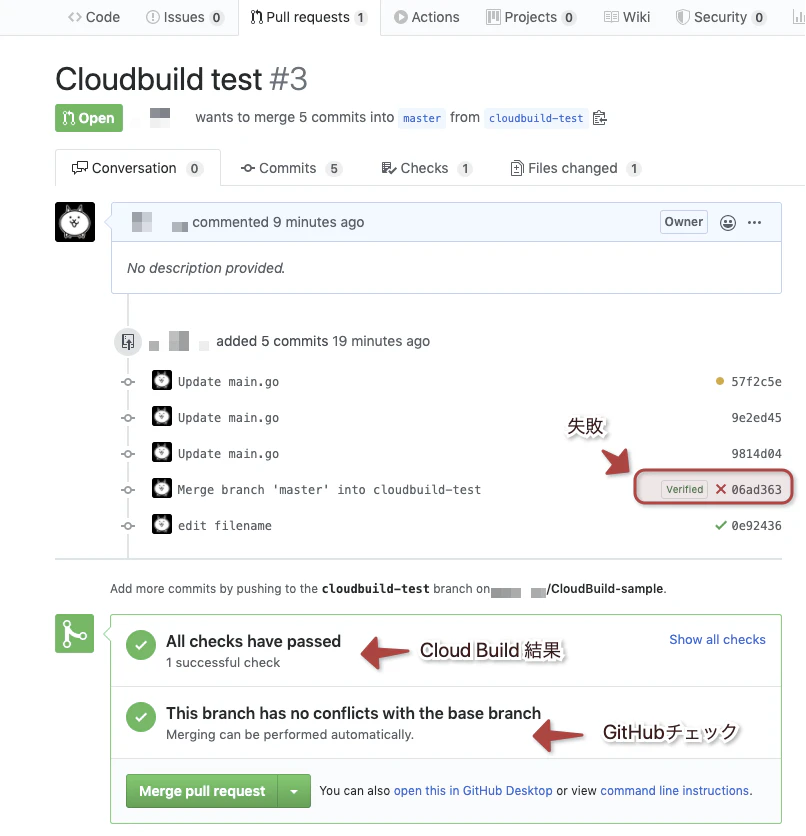This screenshot has width=806, height=836.
Task: Click the cat avatar beside the comment box
Action: 75,222
